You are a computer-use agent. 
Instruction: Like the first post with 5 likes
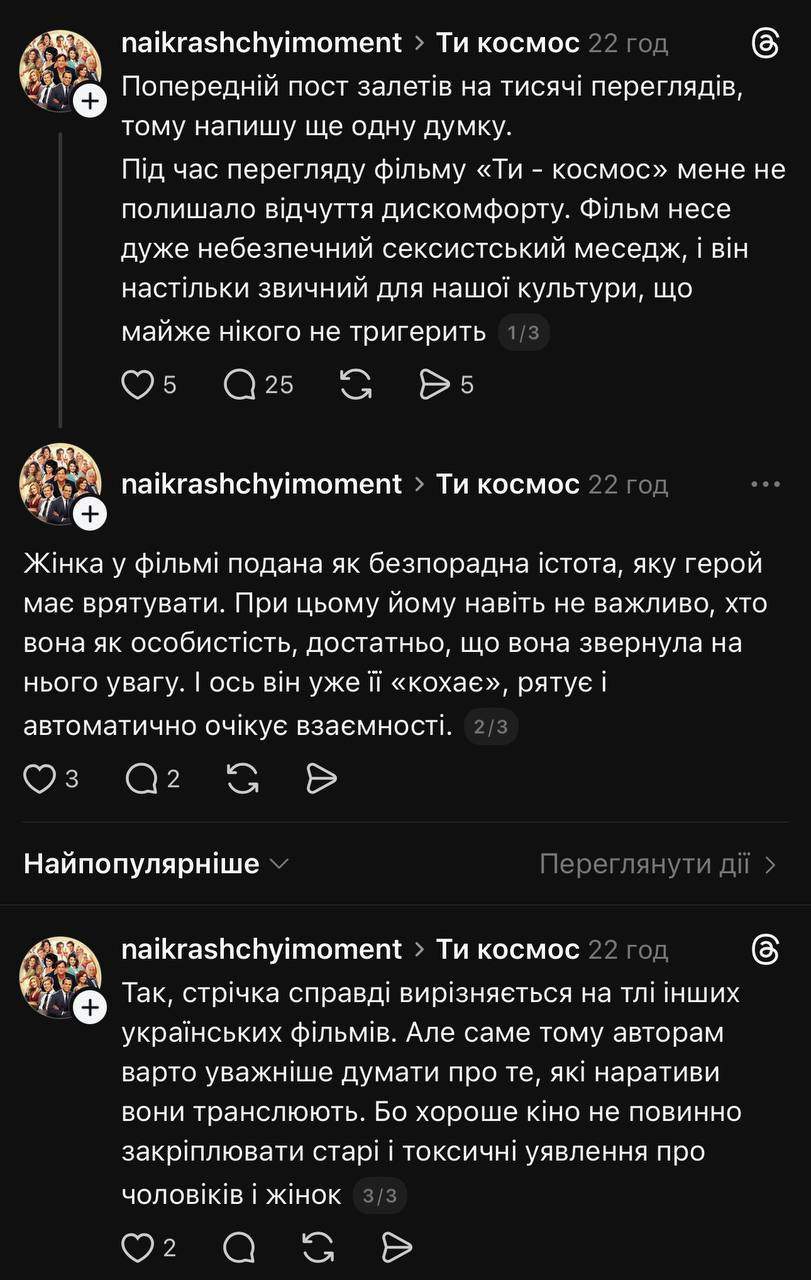click(137, 384)
